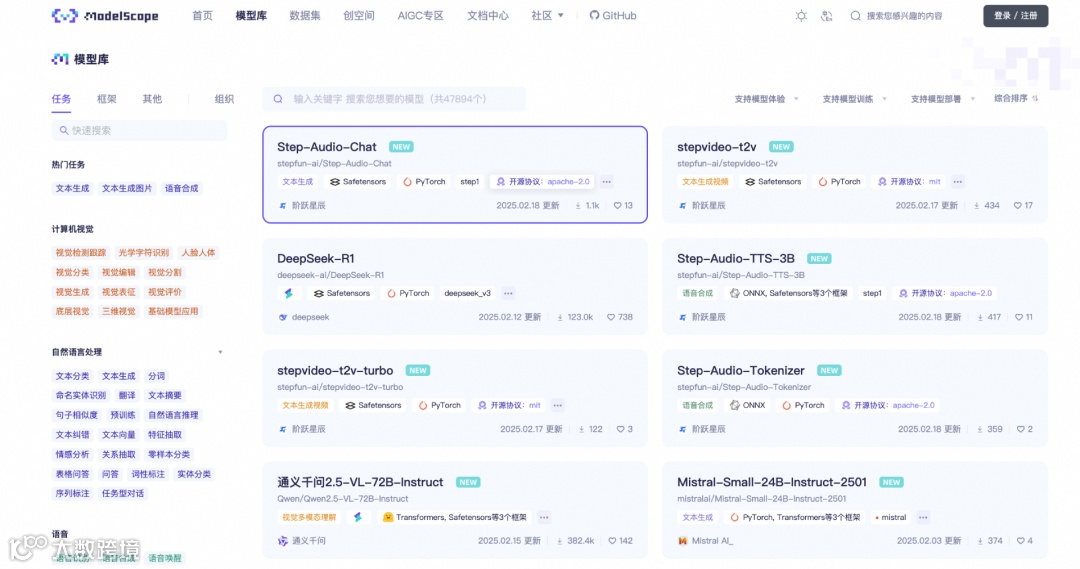1080x569 pixels.
Task: Click the Safetensors tag on the DeepSeek-R1 card
Action: click(342, 293)
